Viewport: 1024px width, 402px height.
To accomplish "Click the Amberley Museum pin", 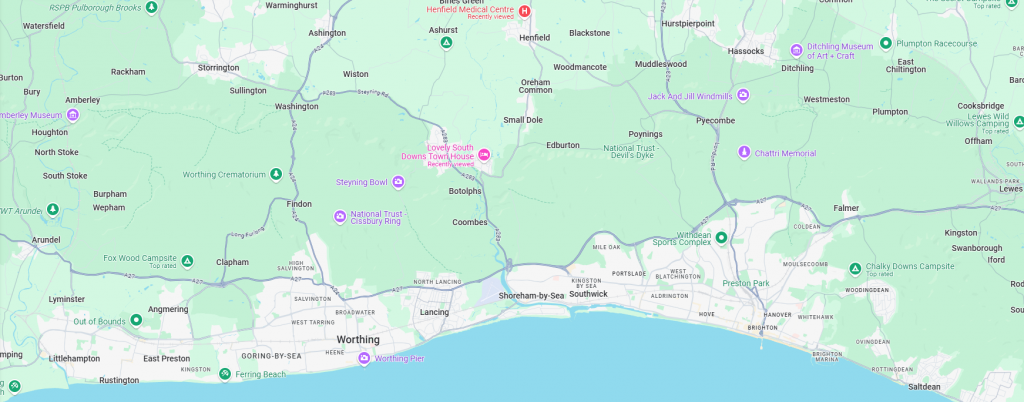I will pyautogui.click(x=72, y=116).
